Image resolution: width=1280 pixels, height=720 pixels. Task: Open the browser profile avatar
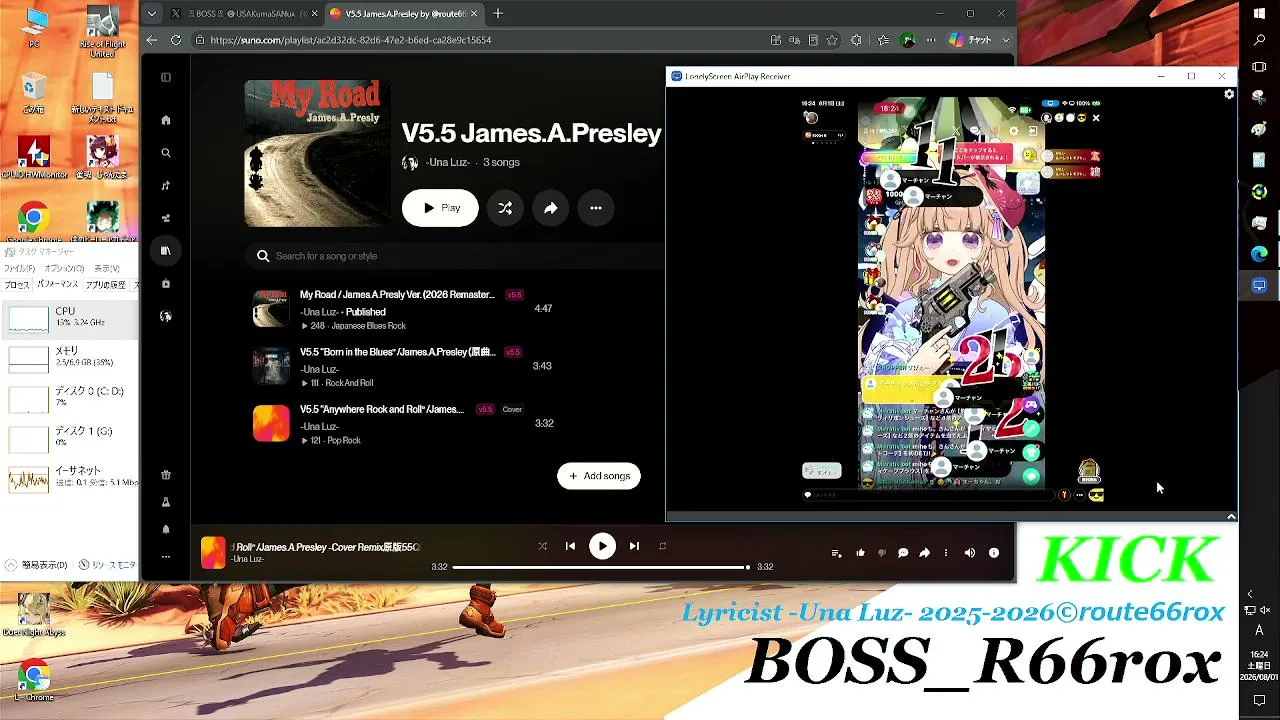point(907,40)
